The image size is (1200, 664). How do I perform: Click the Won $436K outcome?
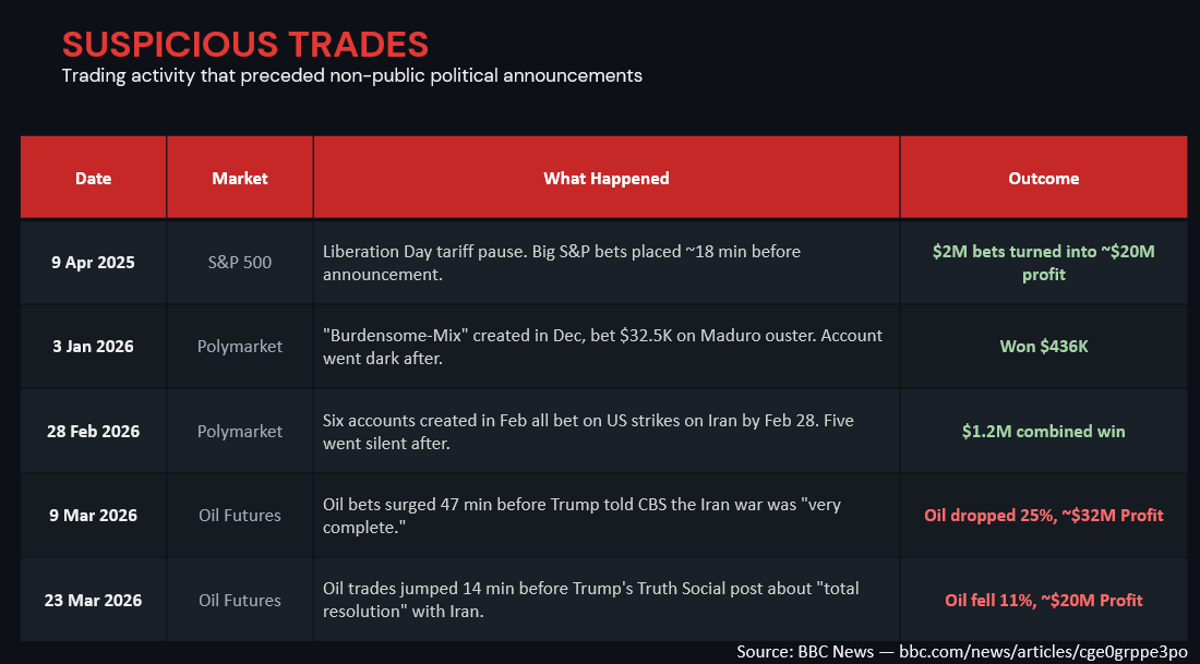1043,346
